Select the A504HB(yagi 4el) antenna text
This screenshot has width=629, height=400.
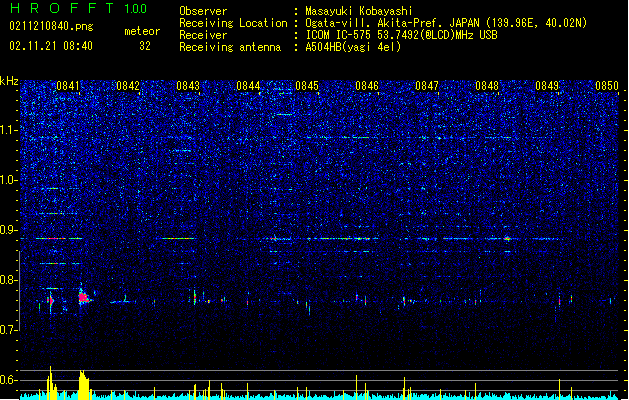(353, 47)
